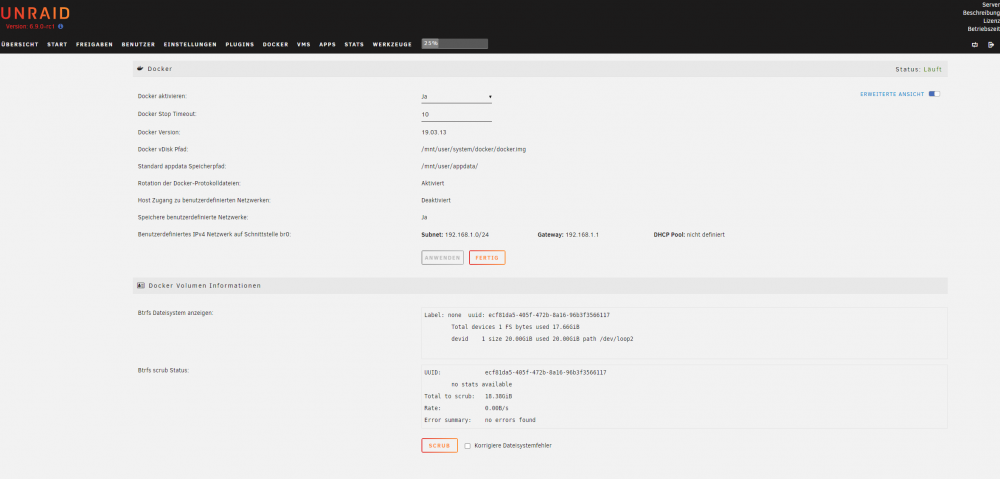Open the VMs menu item

pyautogui.click(x=304, y=45)
